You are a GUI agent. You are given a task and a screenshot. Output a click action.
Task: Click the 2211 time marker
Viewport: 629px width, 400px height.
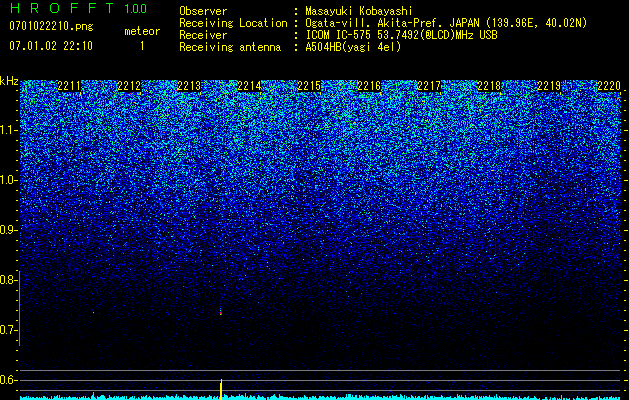(69, 86)
